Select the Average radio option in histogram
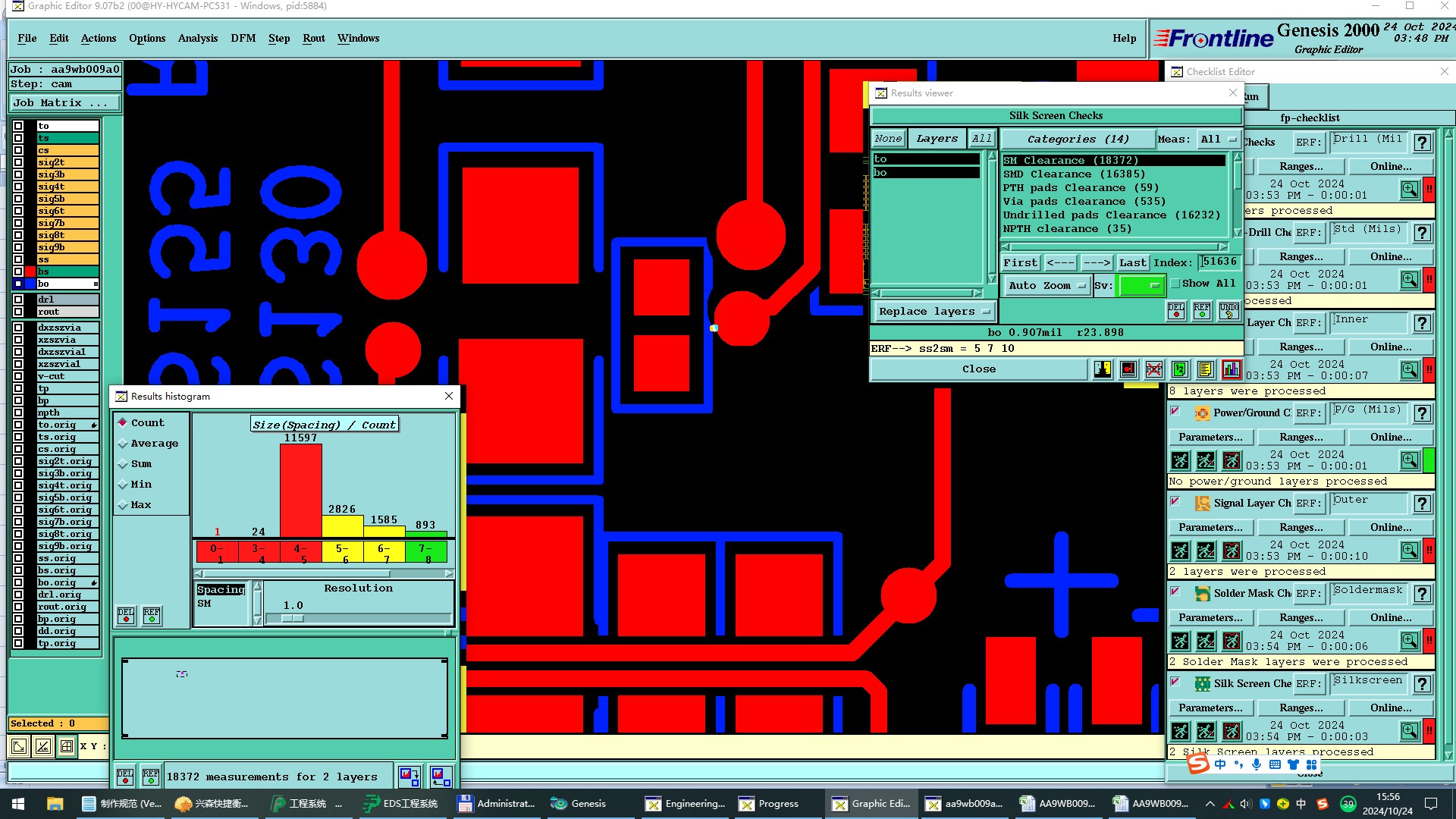This screenshot has height=819, width=1456. [x=123, y=444]
